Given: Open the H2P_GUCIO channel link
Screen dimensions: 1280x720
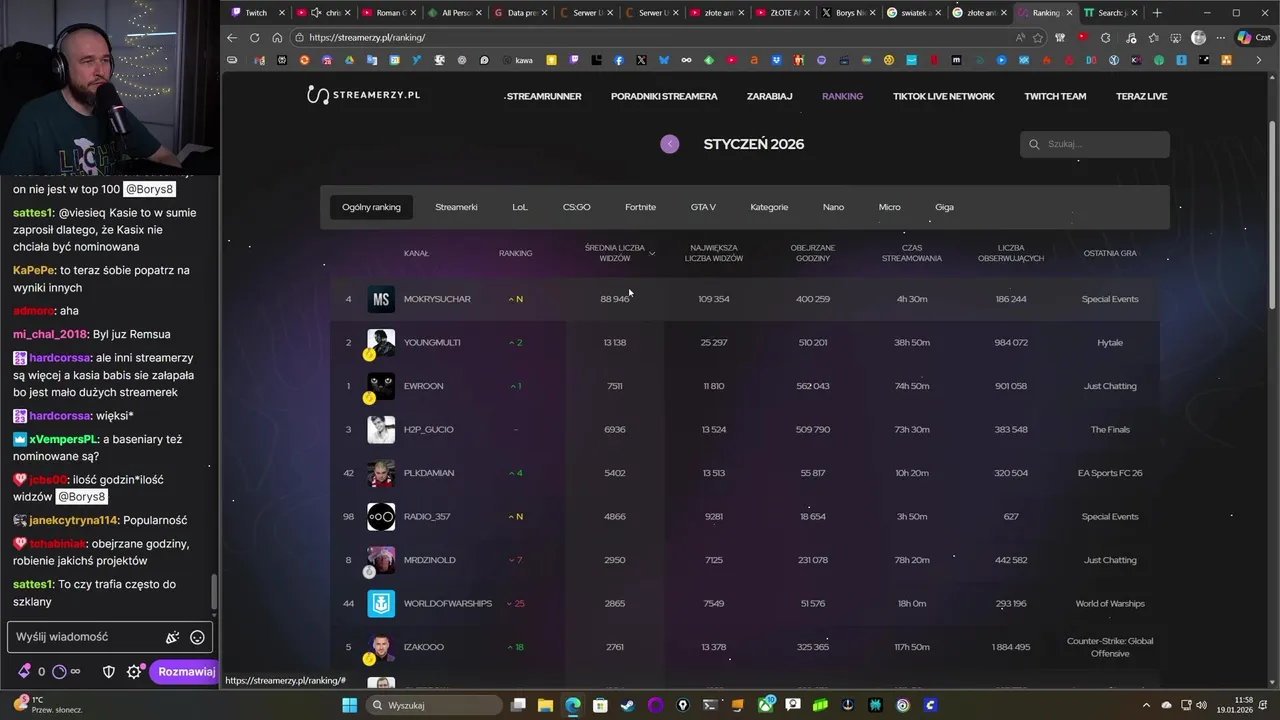Looking at the screenshot, I should point(428,430).
